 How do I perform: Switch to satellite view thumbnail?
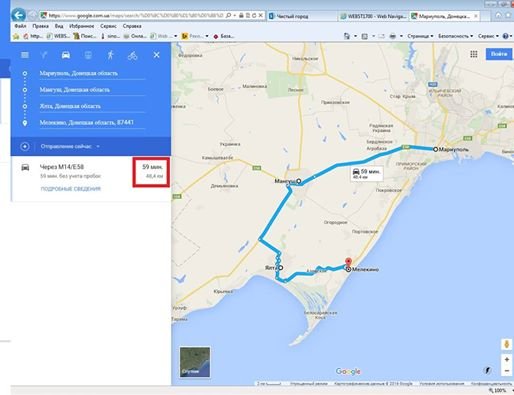[x=195, y=362]
